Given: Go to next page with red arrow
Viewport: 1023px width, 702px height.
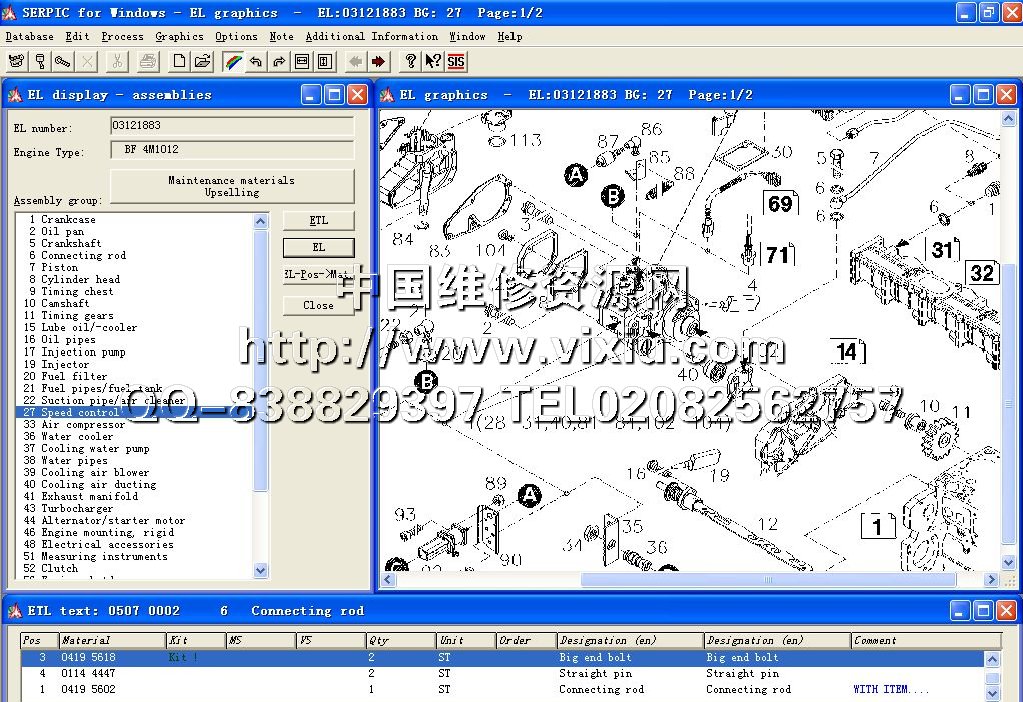Looking at the screenshot, I should [379, 61].
